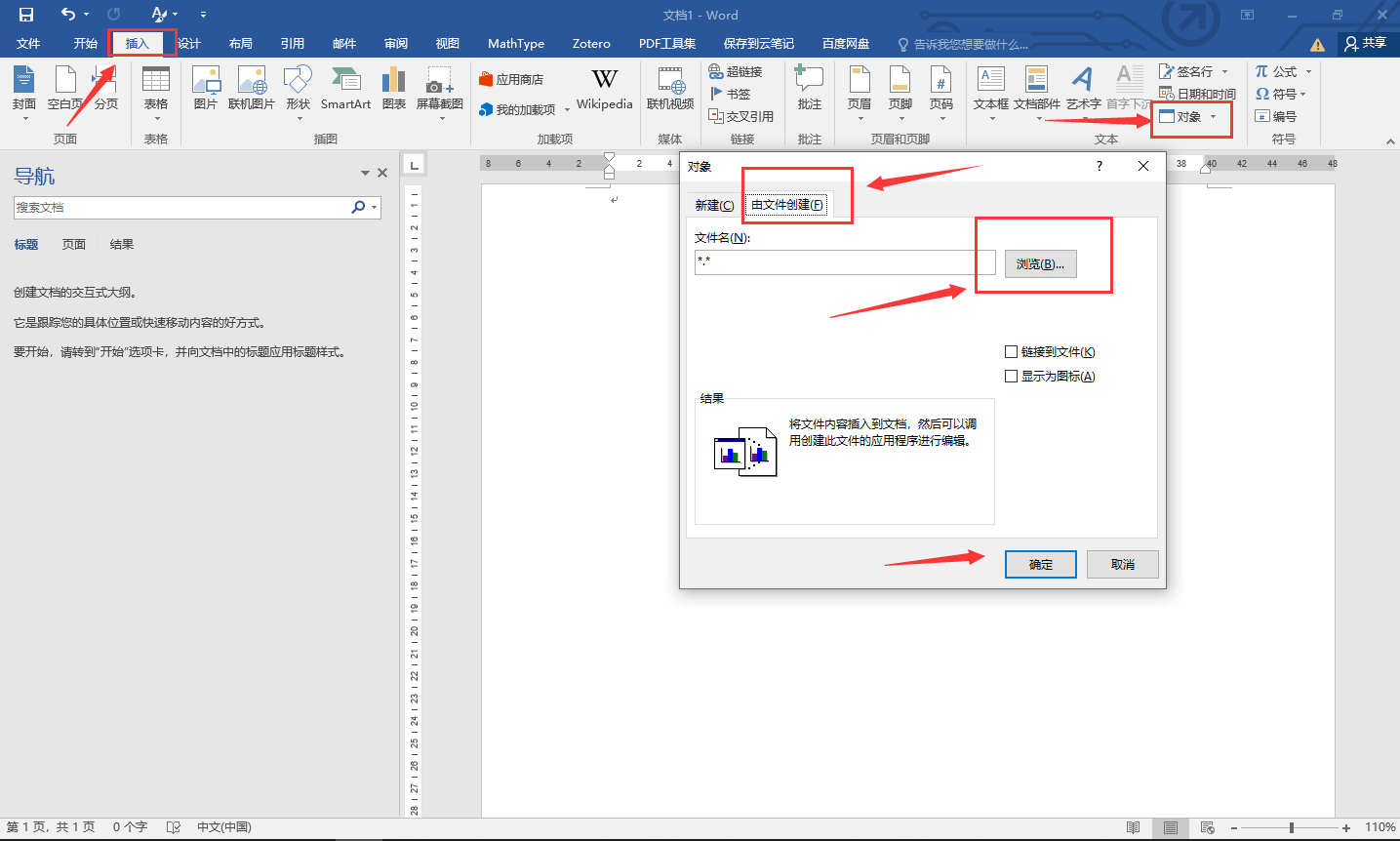Show 结果 in navigation pane
Image resolution: width=1400 pixels, height=841 pixels.
tap(122, 244)
